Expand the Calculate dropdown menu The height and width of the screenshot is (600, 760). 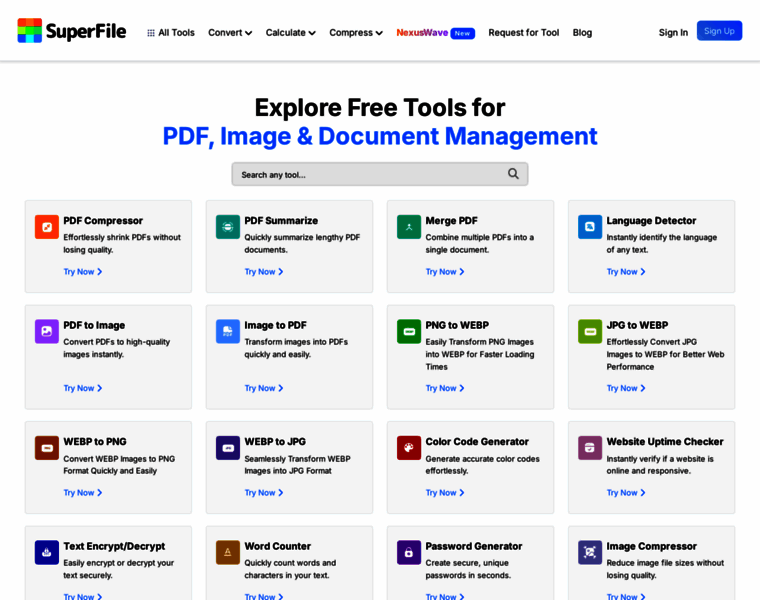click(290, 33)
